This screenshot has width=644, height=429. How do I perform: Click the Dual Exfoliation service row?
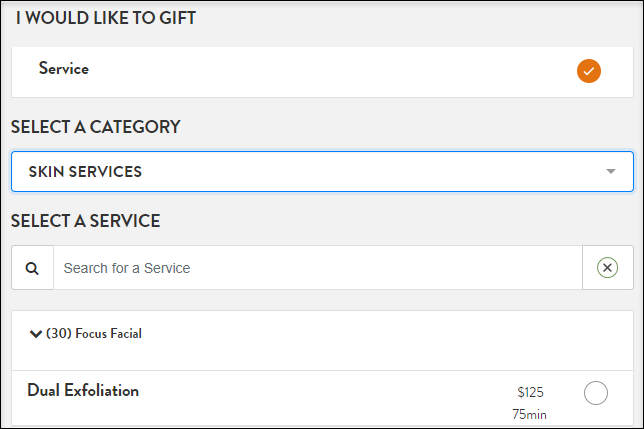tap(322, 398)
